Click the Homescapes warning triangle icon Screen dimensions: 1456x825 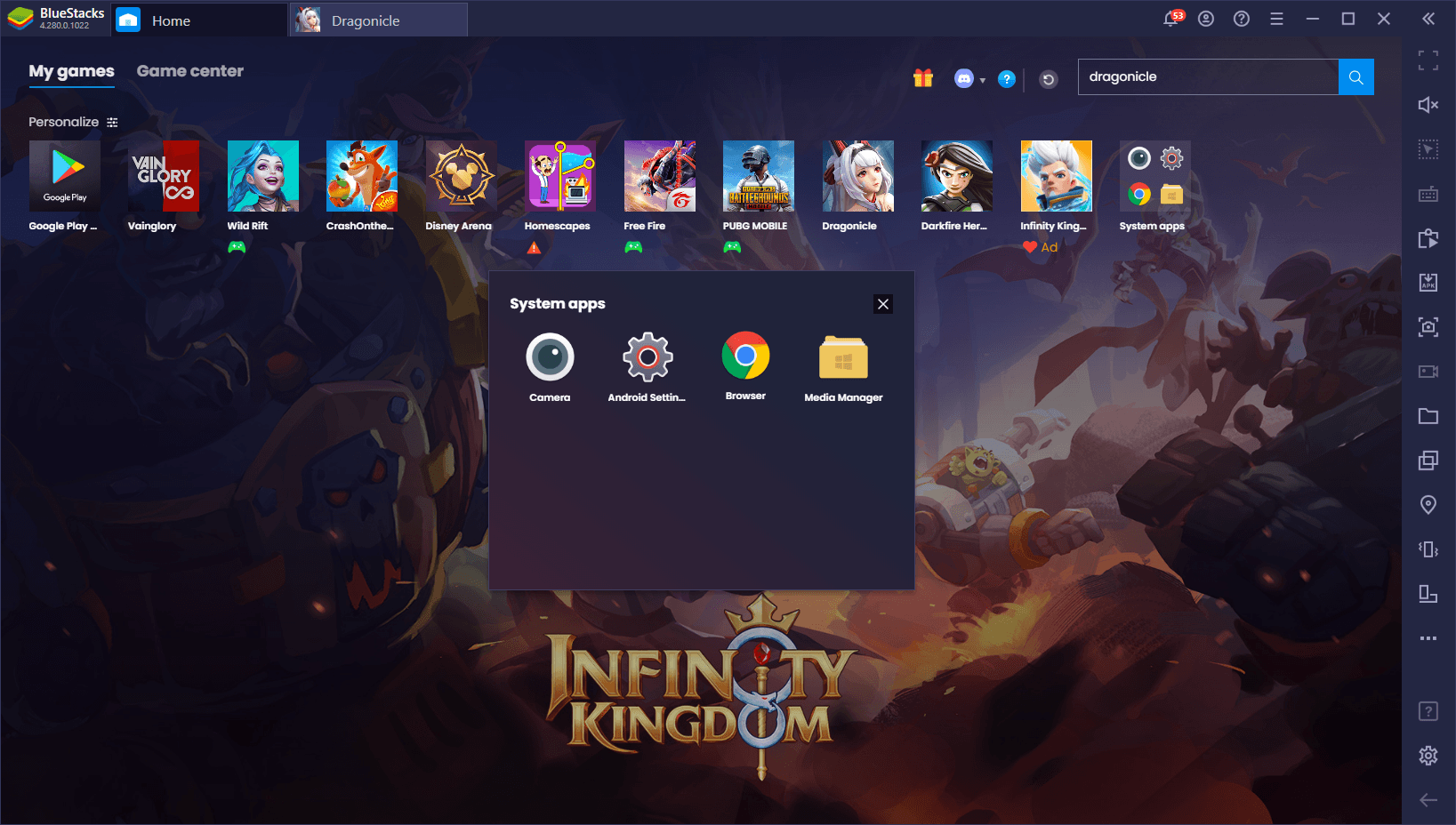point(534,248)
